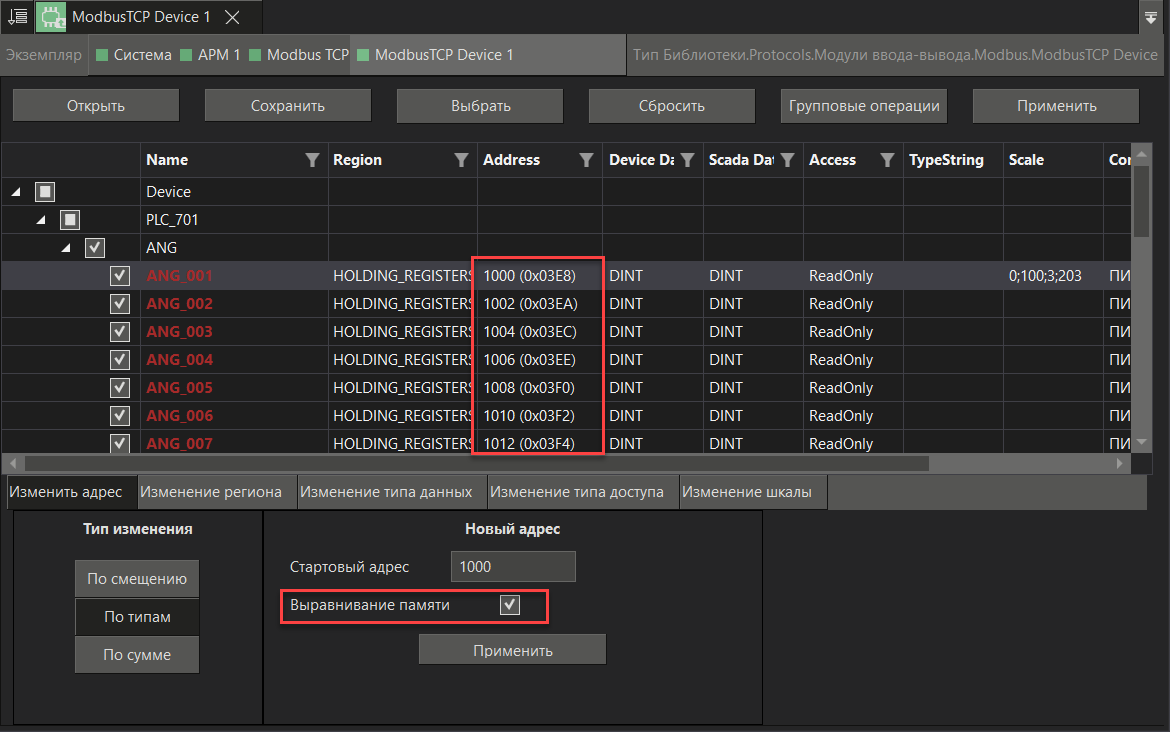1170x732 pixels.
Task: Collapse the PLC_701 tree node
Action: coord(41,220)
